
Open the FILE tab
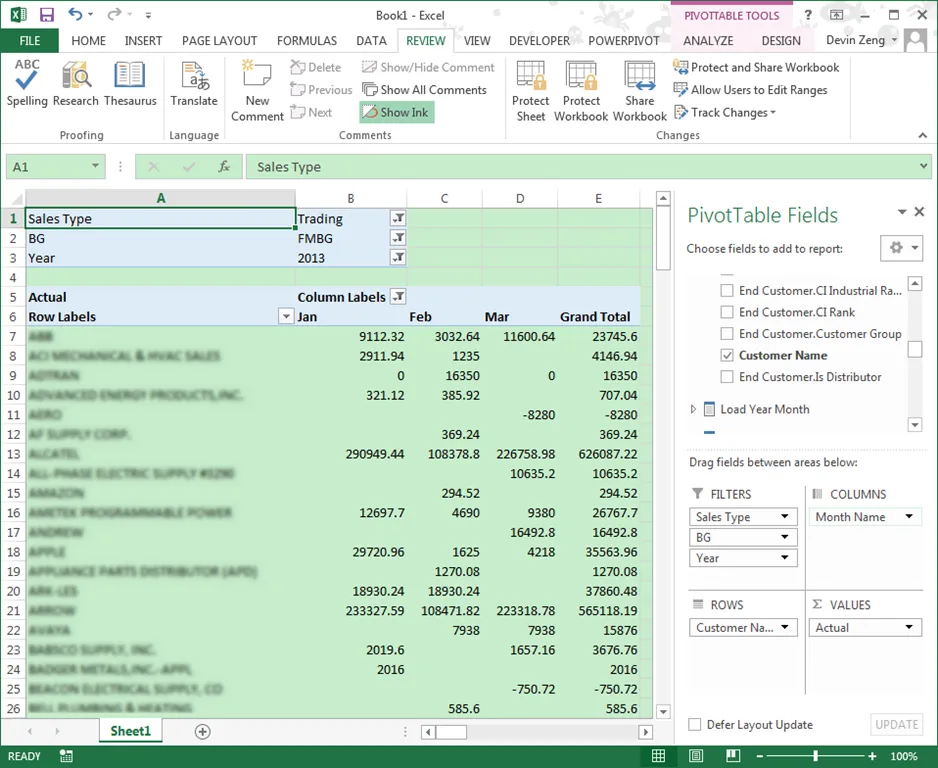[x=29, y=41]
